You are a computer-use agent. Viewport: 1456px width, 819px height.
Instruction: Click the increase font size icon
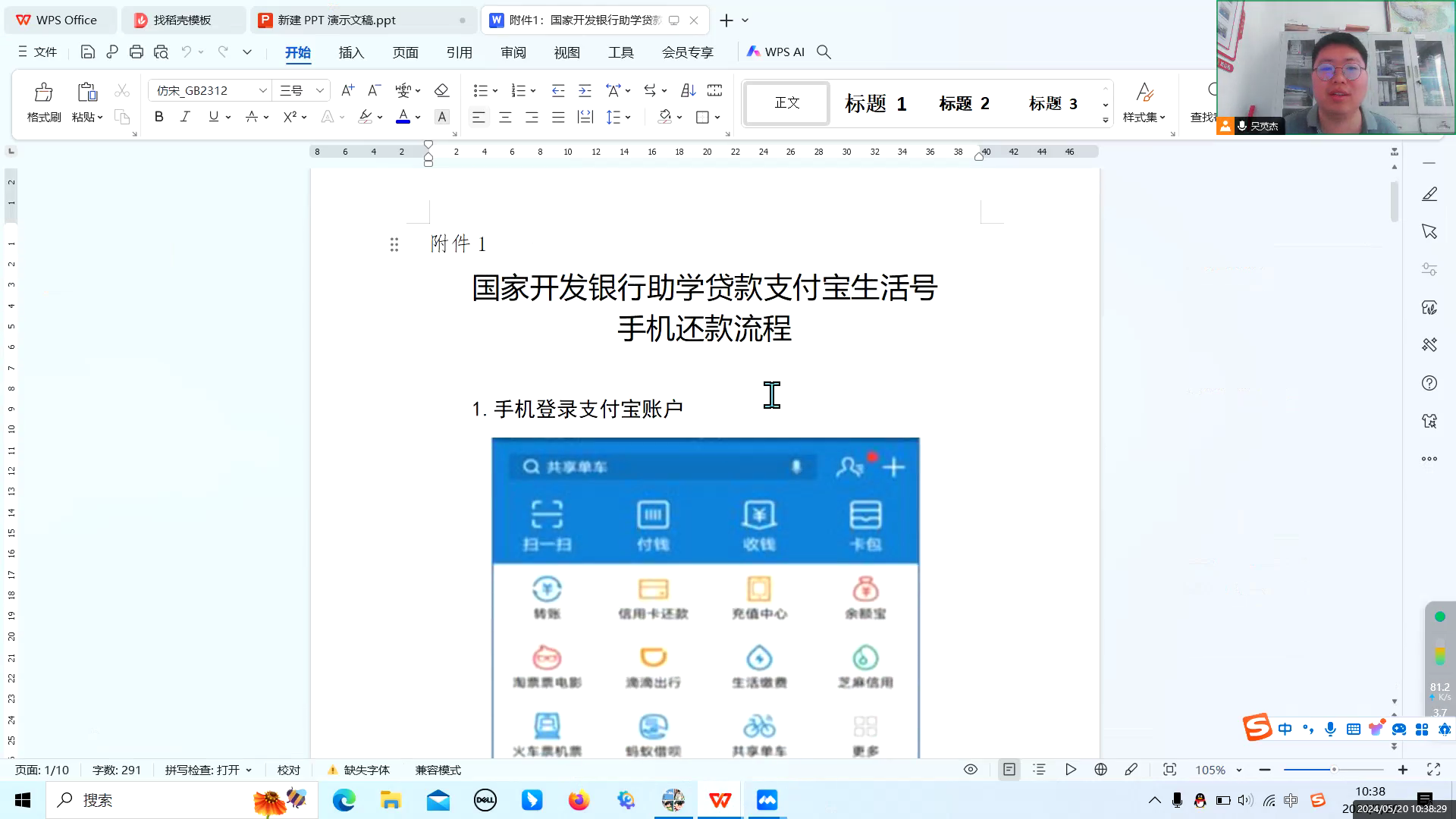pyautogui.click(x=347, y=90)
